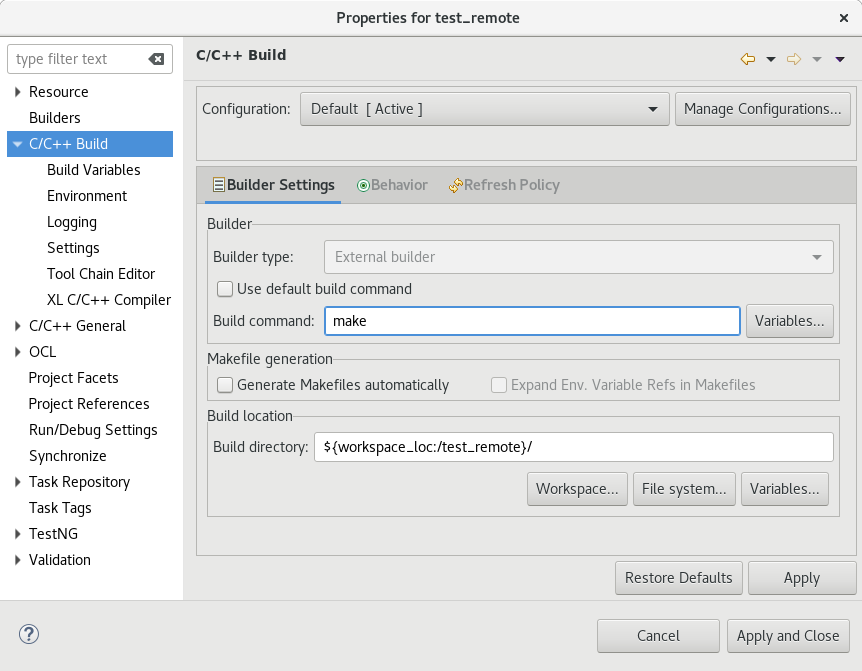Click the help question mark icon
The width and height of the screenshot is (862, 671).
(x=29, y=634)
